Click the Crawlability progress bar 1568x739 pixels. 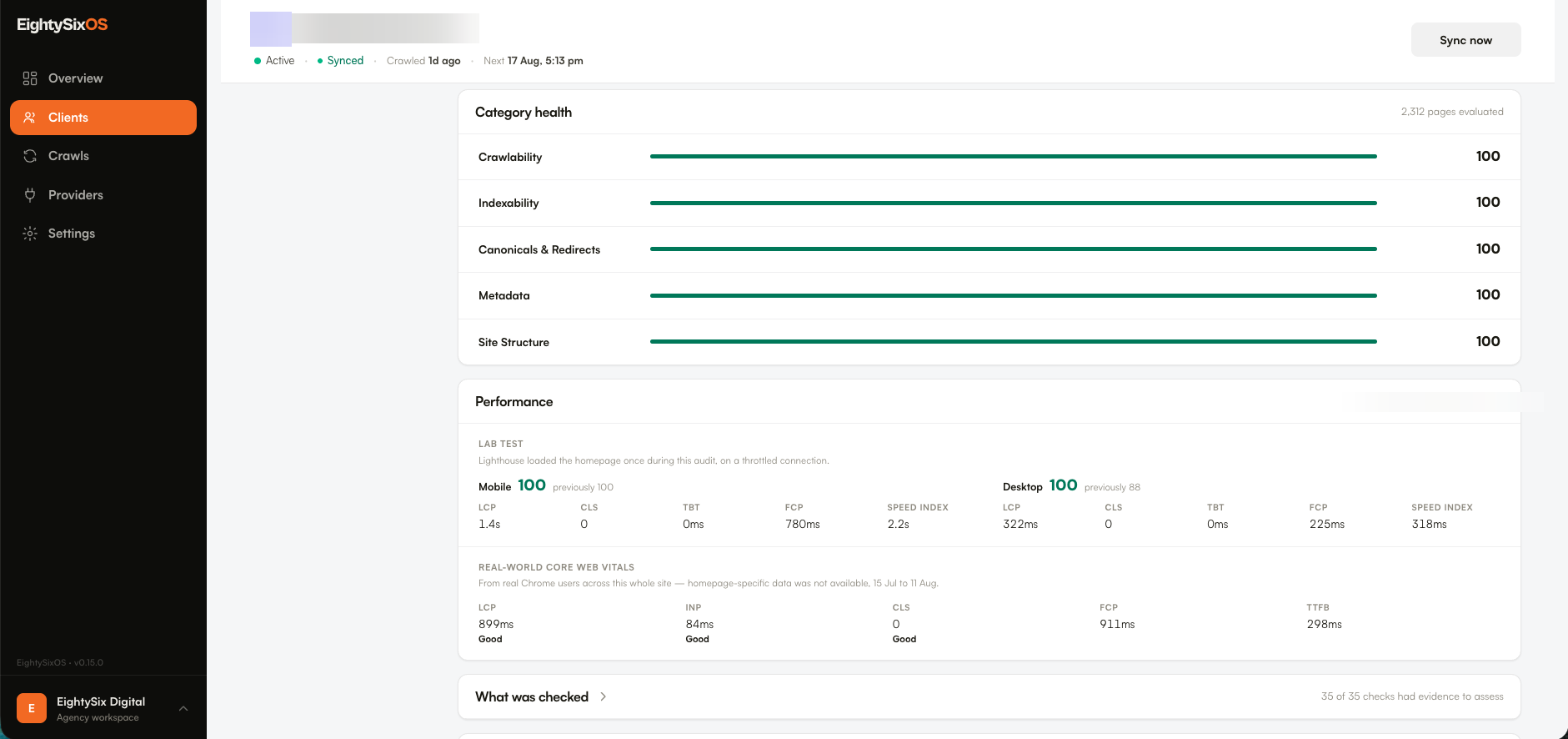(1013, 156)
